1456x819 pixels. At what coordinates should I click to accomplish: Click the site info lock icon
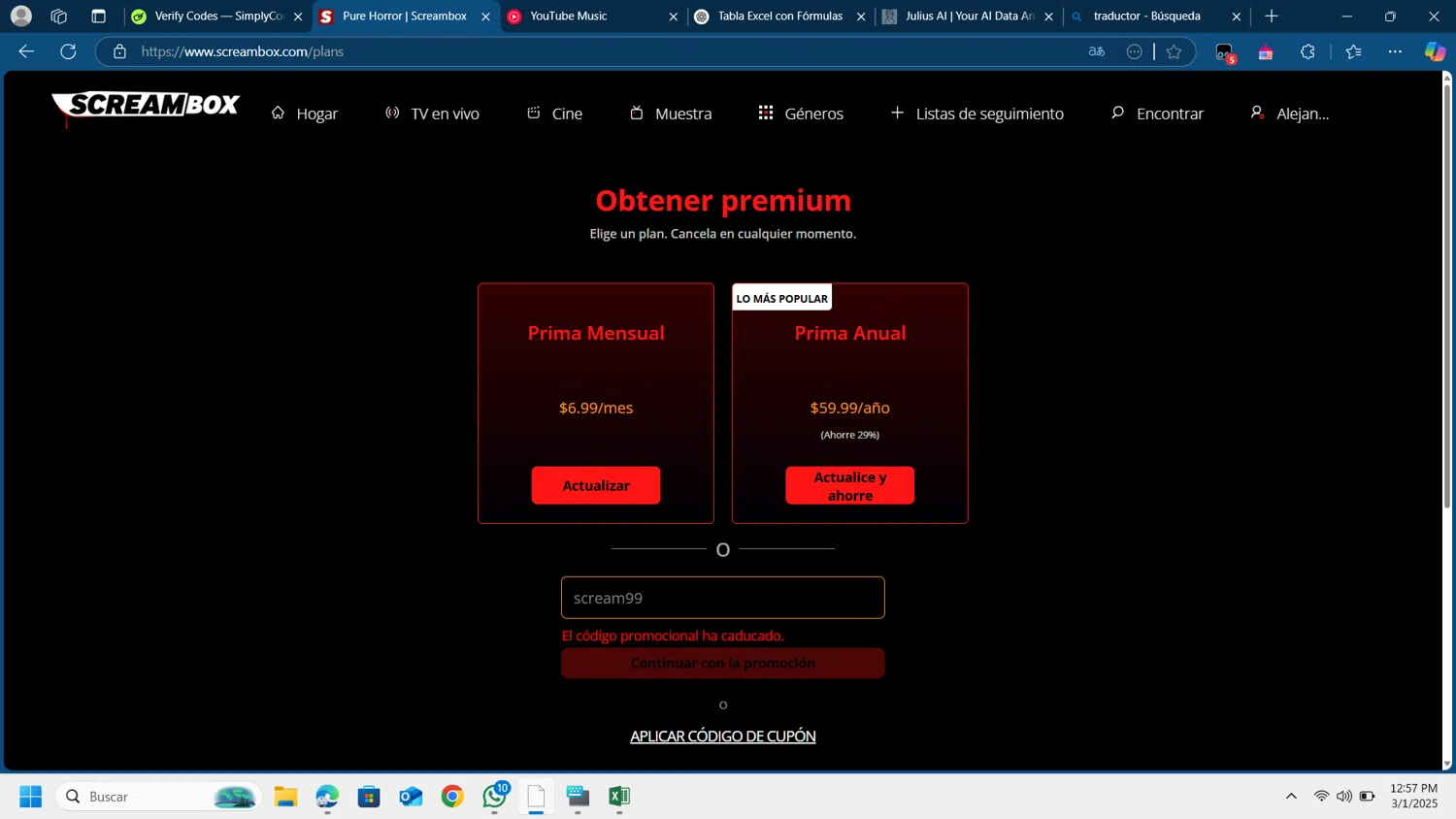tap(119, 51)
